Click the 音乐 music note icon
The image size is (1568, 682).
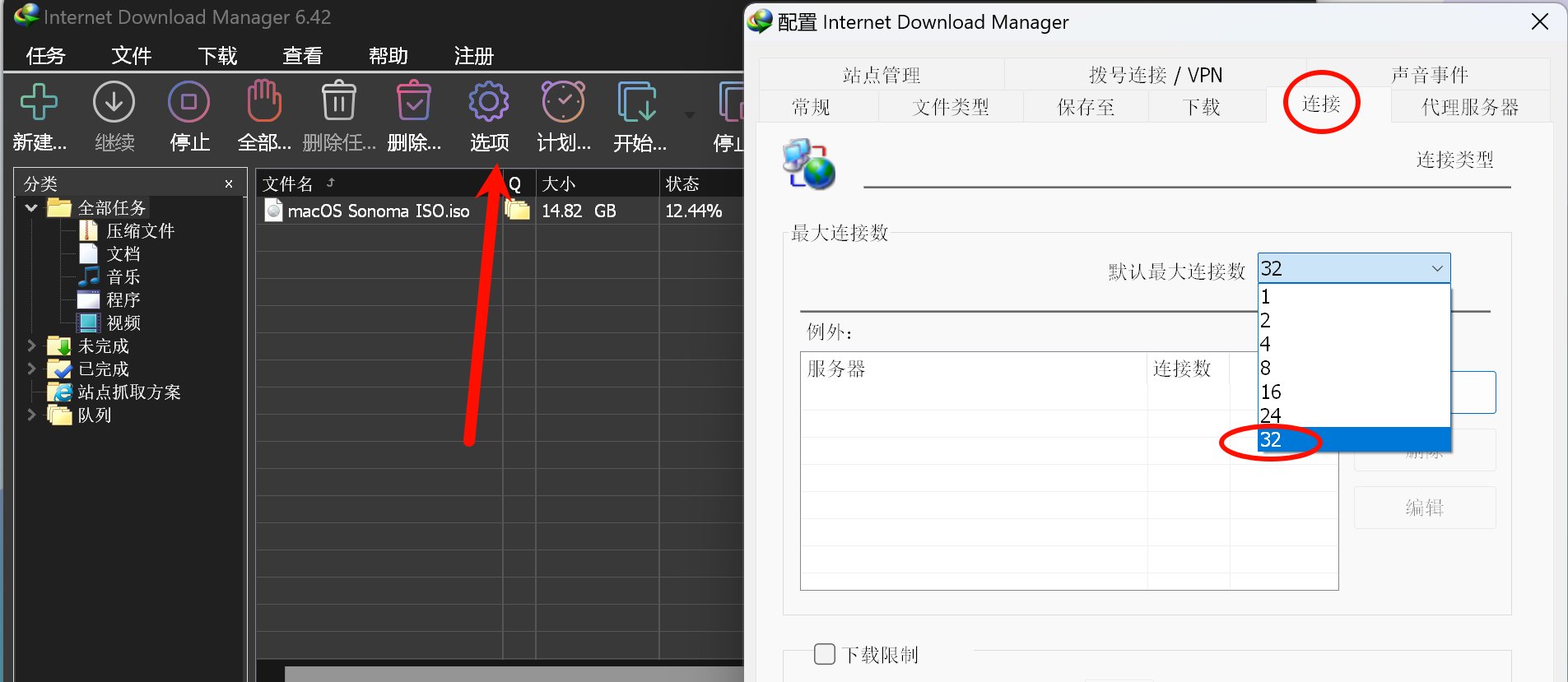[x=88, y=276]
